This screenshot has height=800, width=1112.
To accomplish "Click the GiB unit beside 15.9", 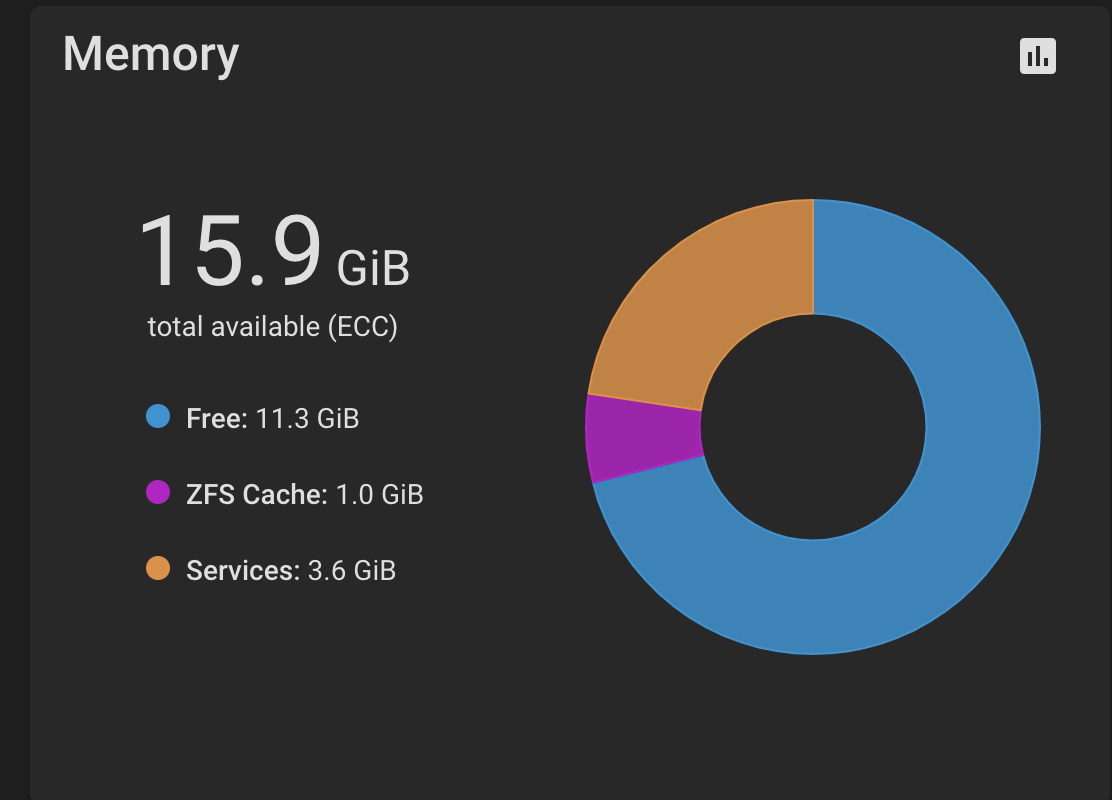I will click(373, 268).
